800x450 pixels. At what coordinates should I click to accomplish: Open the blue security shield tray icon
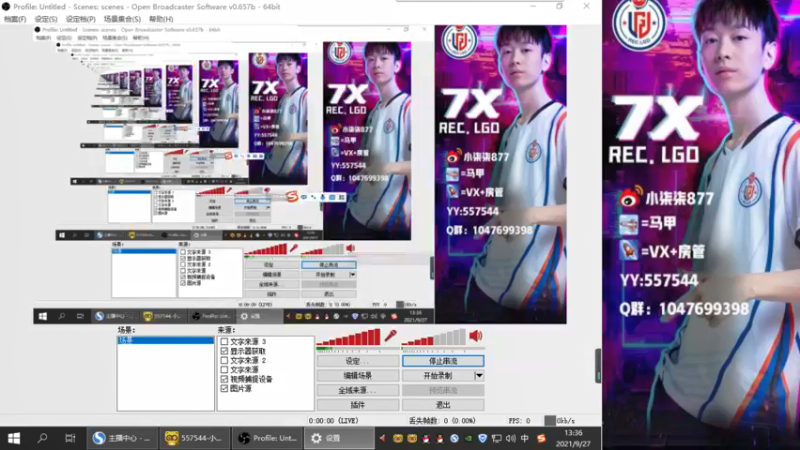pos(483,438)
